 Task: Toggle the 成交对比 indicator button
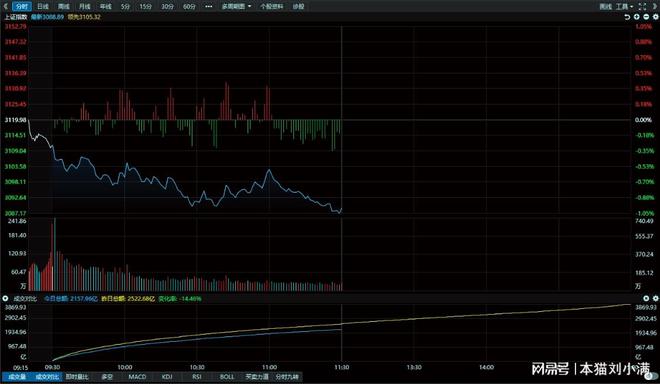[x=47, y=377]
